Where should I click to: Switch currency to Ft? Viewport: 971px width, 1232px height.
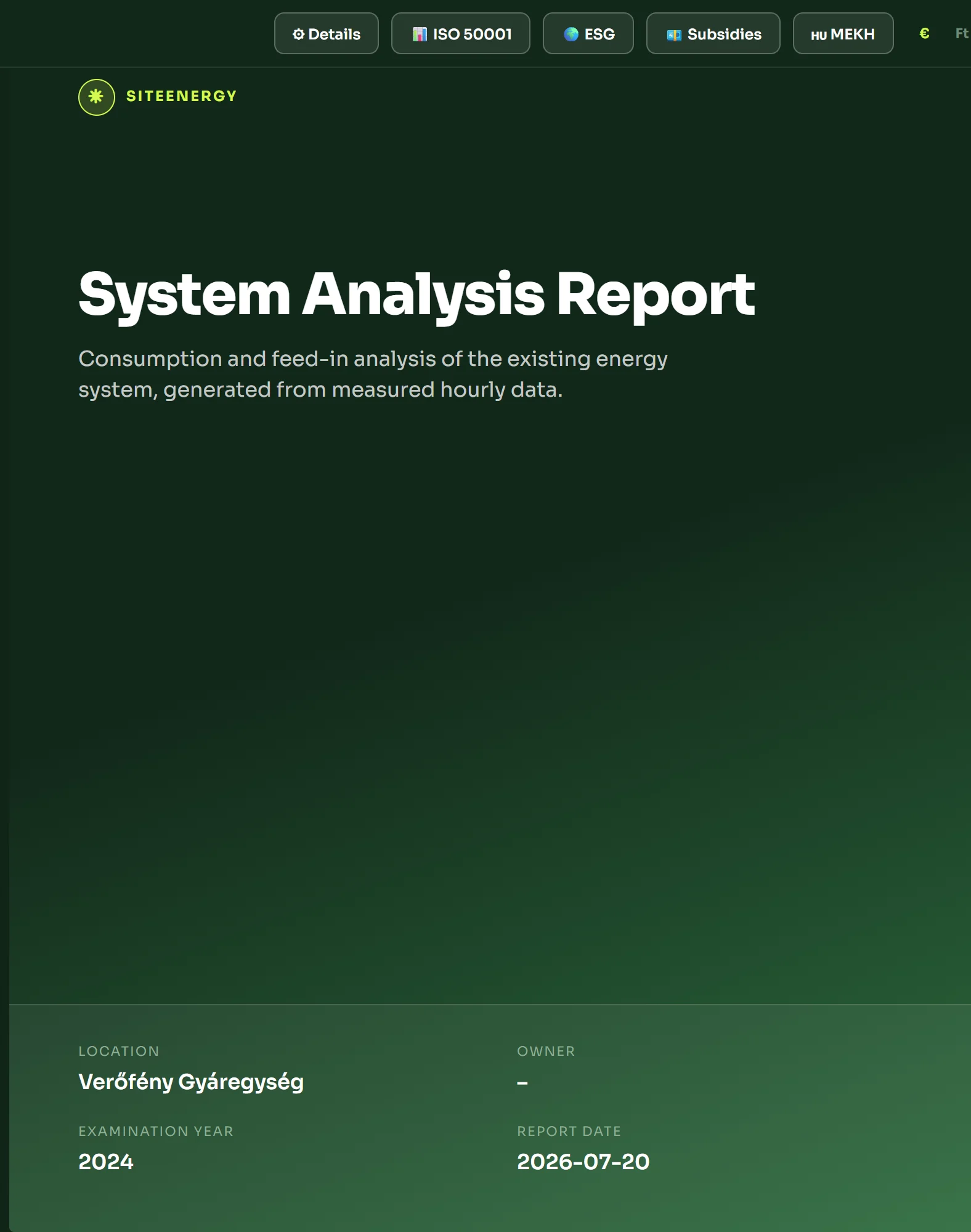(961, 33)
